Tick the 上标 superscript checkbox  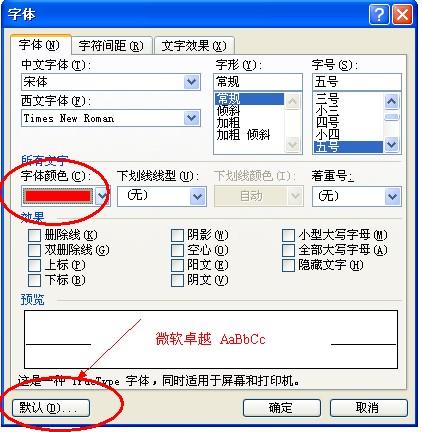pos(34,265)
